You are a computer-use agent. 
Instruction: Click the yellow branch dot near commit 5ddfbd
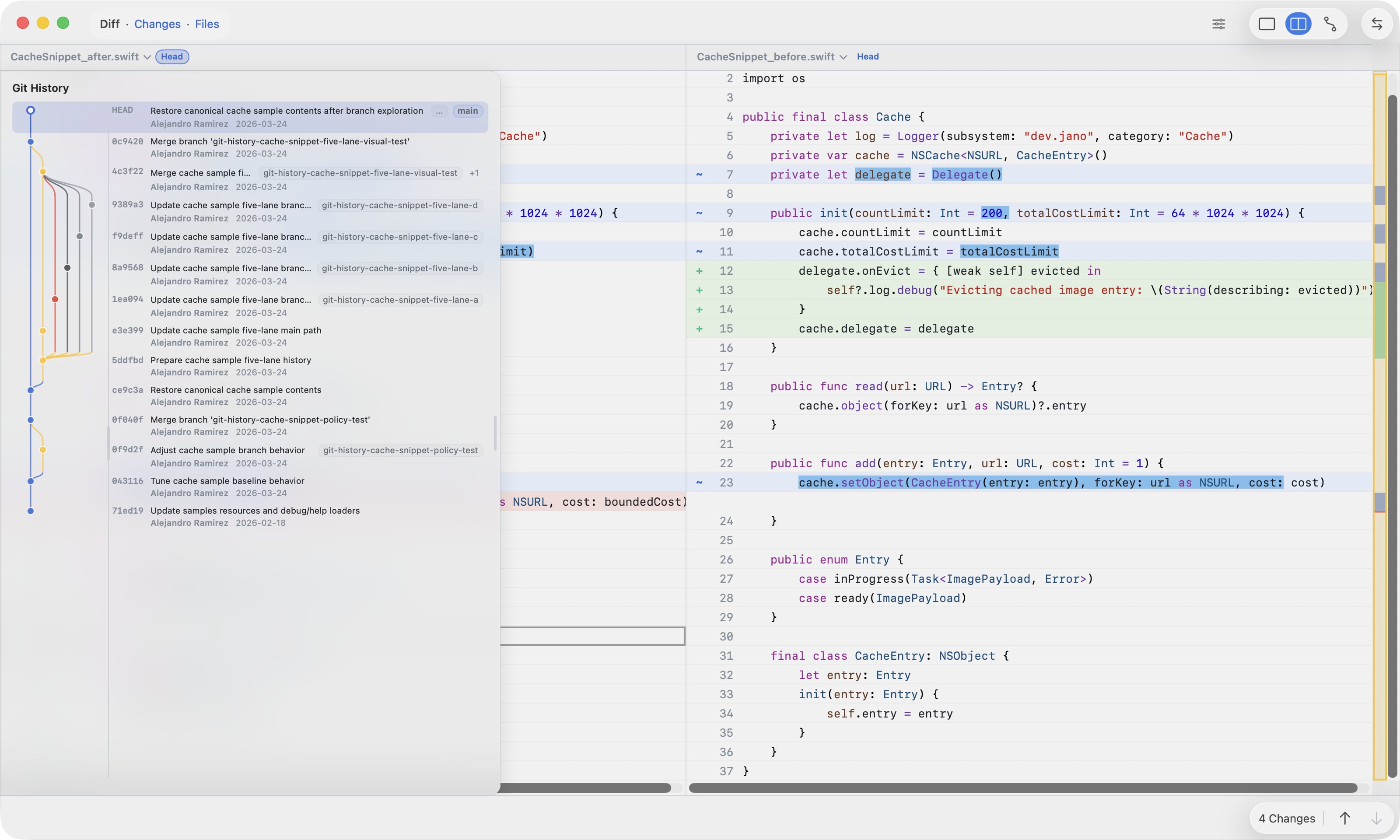[44, 360]
